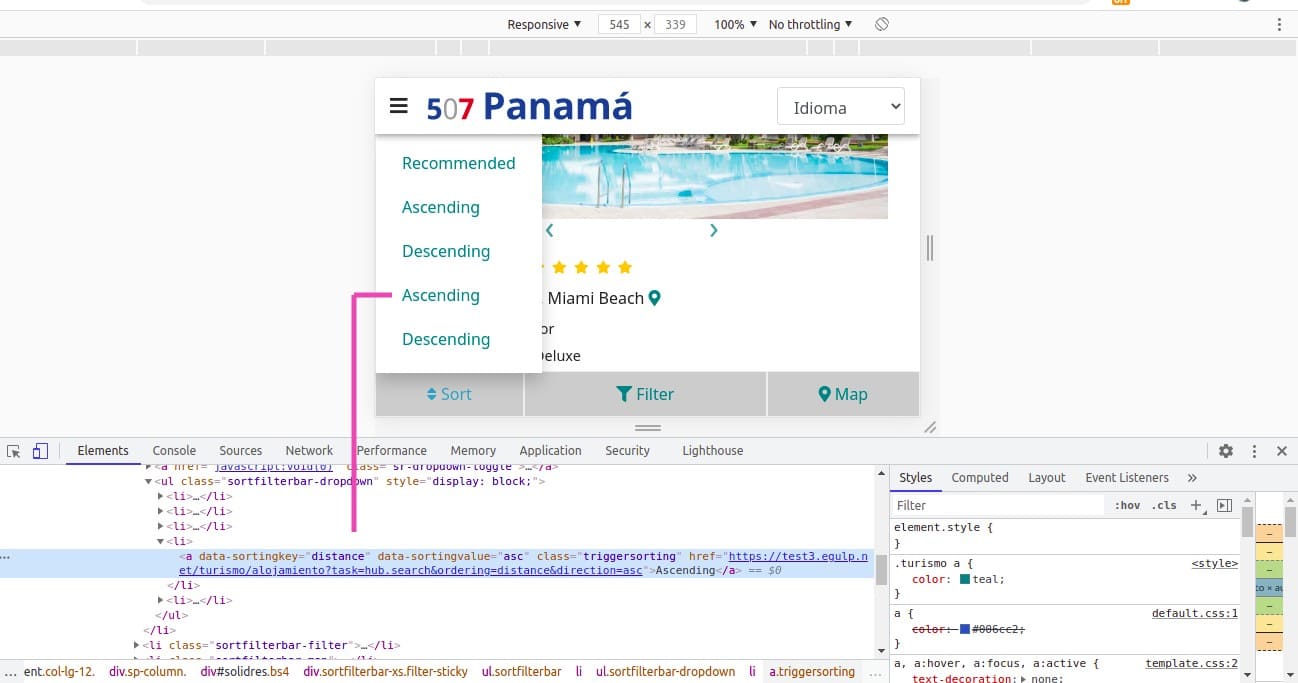This screenshot has width=1298, height=683.
Task: Open the Idioma language dropdown
Action: pos(840,107)
